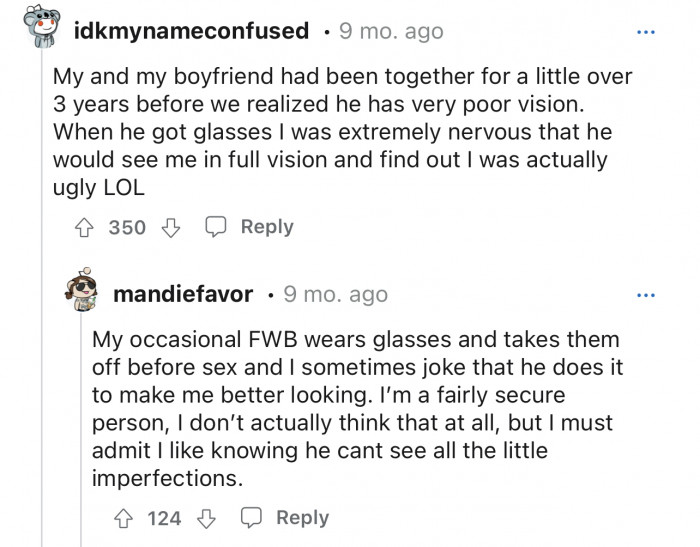700x547 pixels.
Task: Upvote idkmynameconfused's comment
Action: pos(85,228)
